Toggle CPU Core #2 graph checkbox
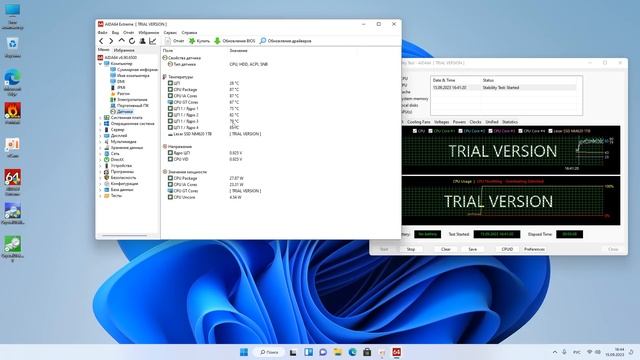Image resolution: width=640 pixels, height=360 pixels. 460,131
